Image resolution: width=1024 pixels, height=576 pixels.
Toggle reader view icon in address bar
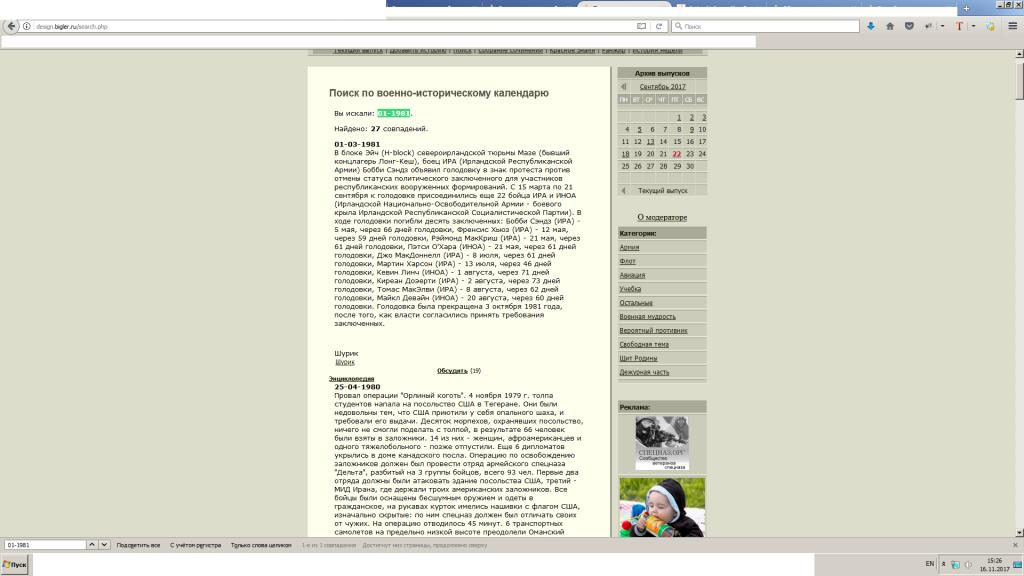pyautogui.click(x=642, y=26)
